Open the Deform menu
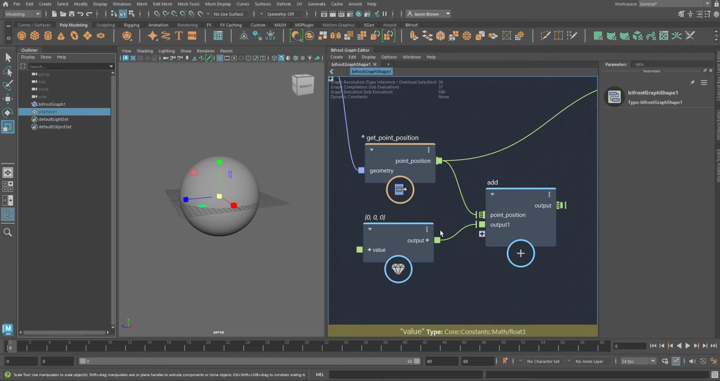The image size is (720, 381). 284,4
